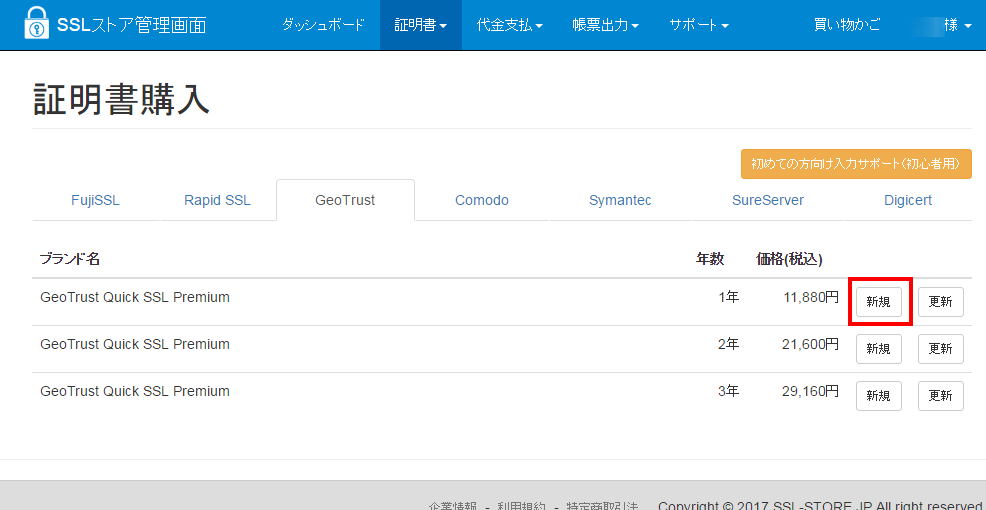Switch to the SureServer tab
Viewport: 986px width, 510px height.
[768, 201]
